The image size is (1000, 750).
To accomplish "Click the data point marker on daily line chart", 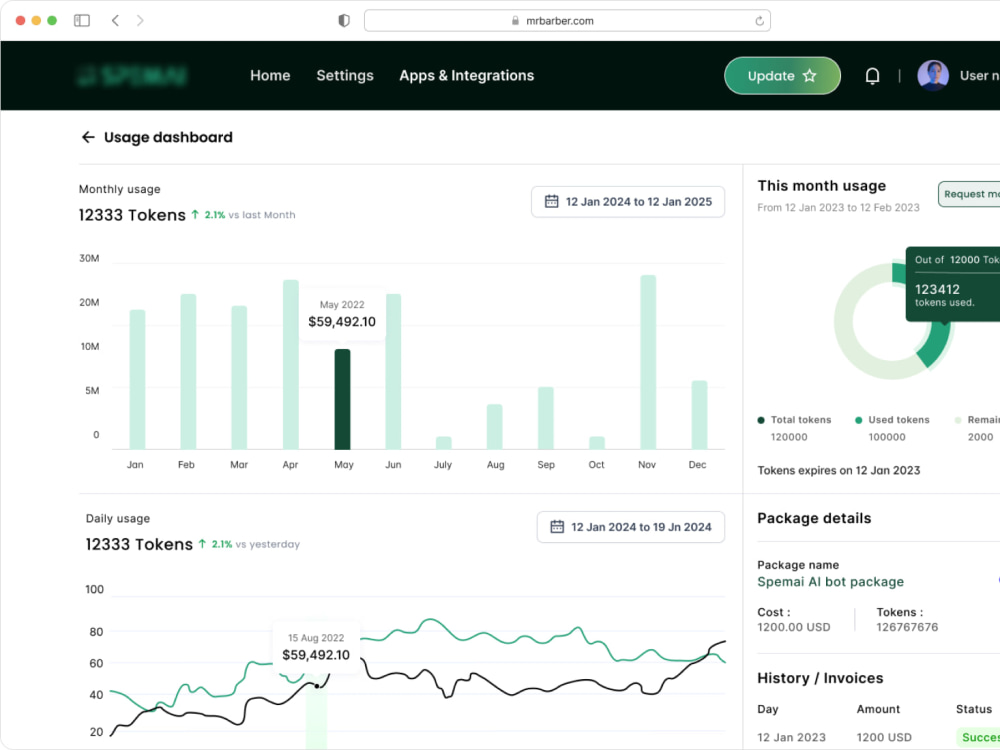I will point(317,686).
